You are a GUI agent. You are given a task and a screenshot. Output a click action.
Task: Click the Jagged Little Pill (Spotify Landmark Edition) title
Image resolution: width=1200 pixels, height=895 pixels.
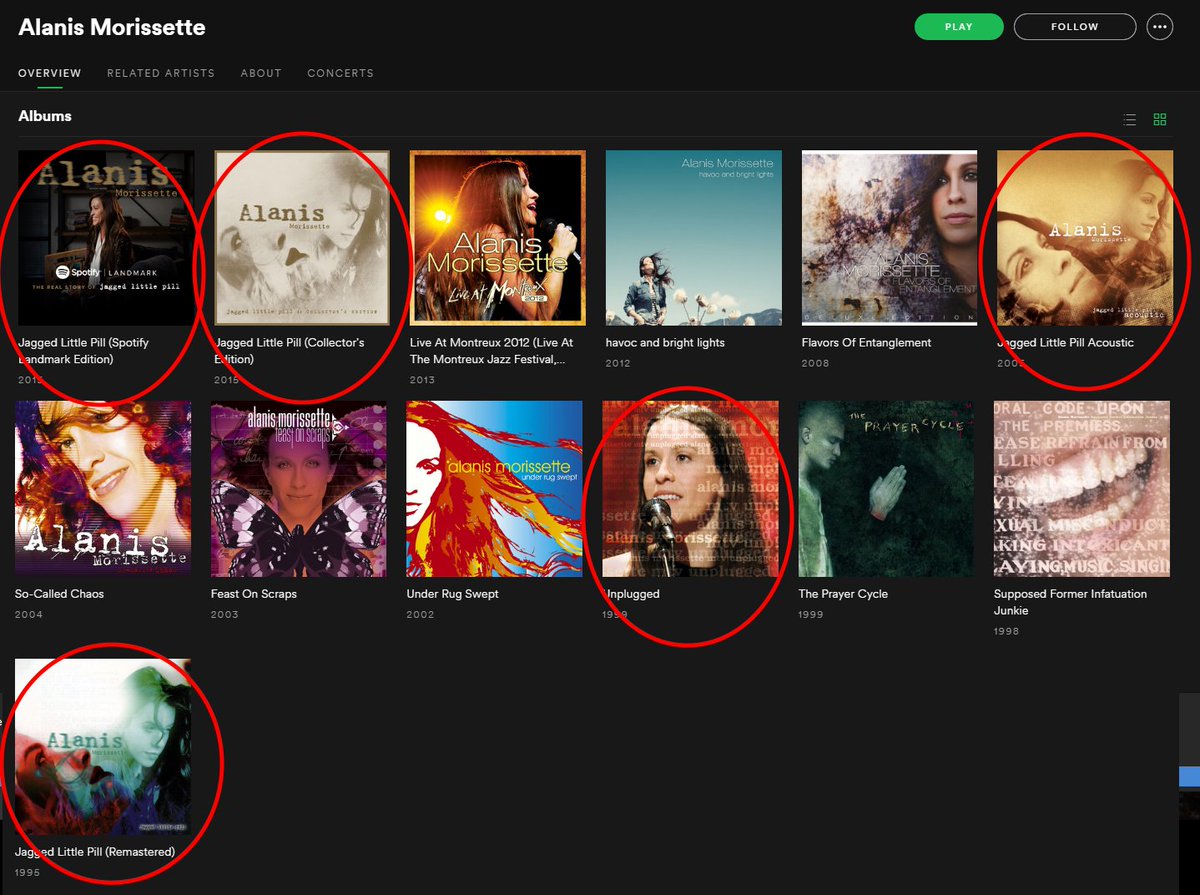coord(83,351)
